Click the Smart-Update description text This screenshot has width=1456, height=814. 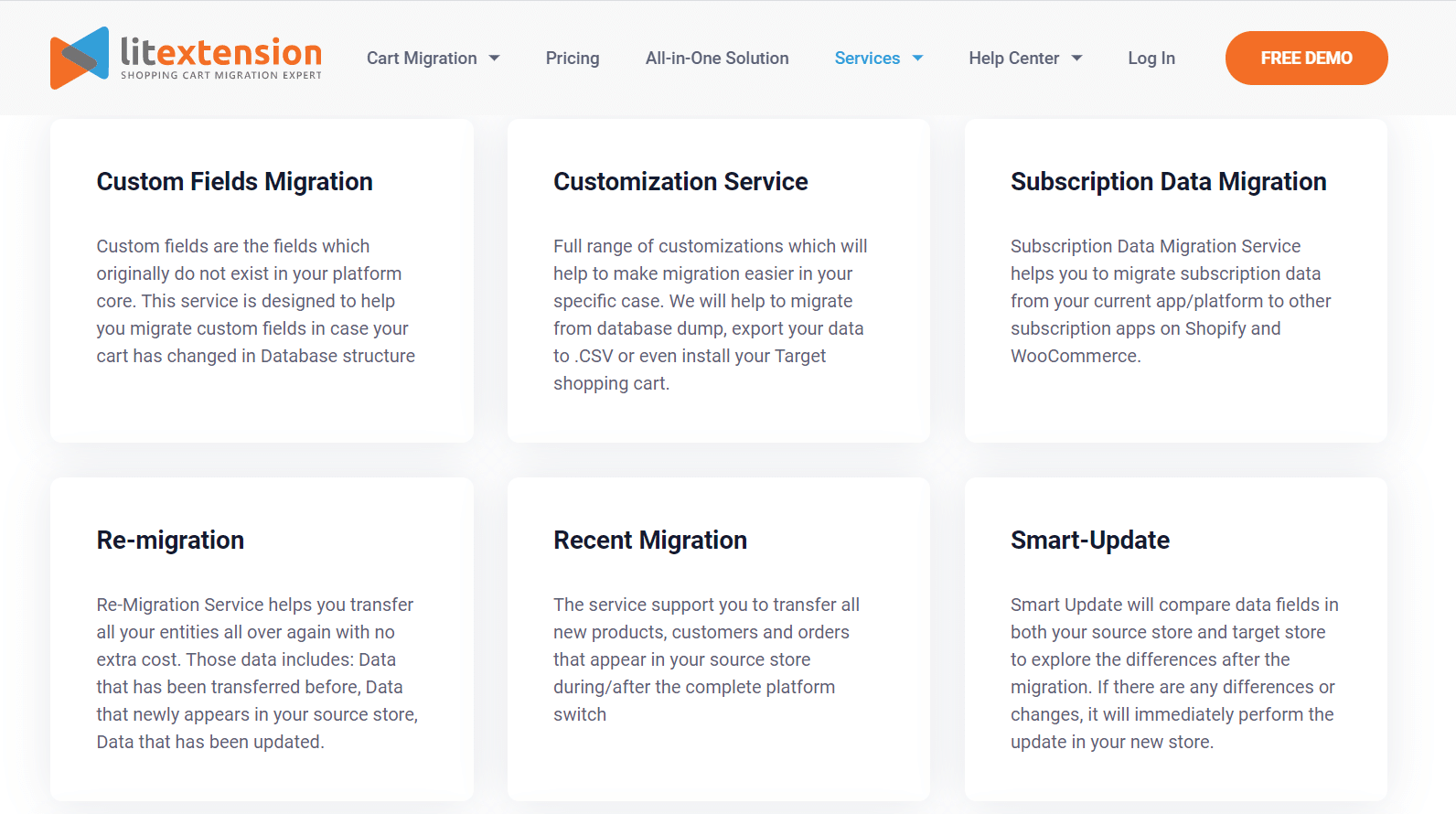tap(1174, 673)
